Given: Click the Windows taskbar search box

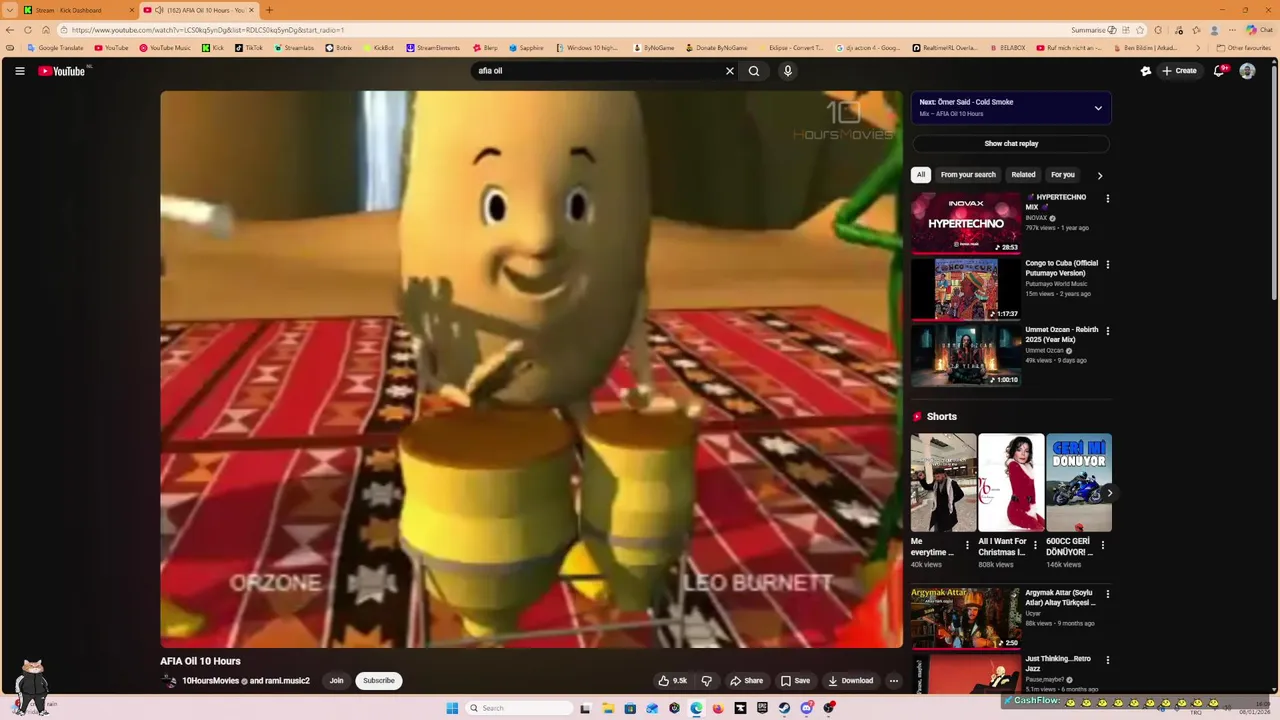Looking at the screenshot, I should [x=520, y=708].
